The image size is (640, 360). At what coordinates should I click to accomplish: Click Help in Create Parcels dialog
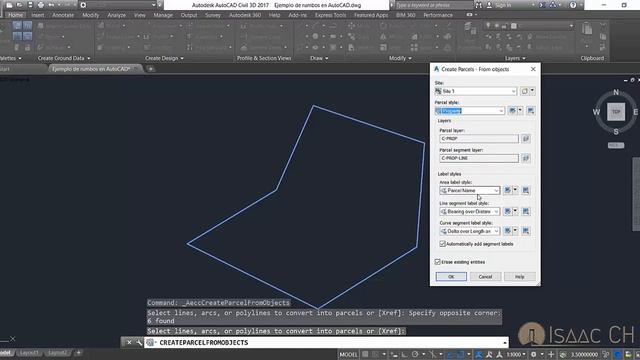(x=519, y=277)
